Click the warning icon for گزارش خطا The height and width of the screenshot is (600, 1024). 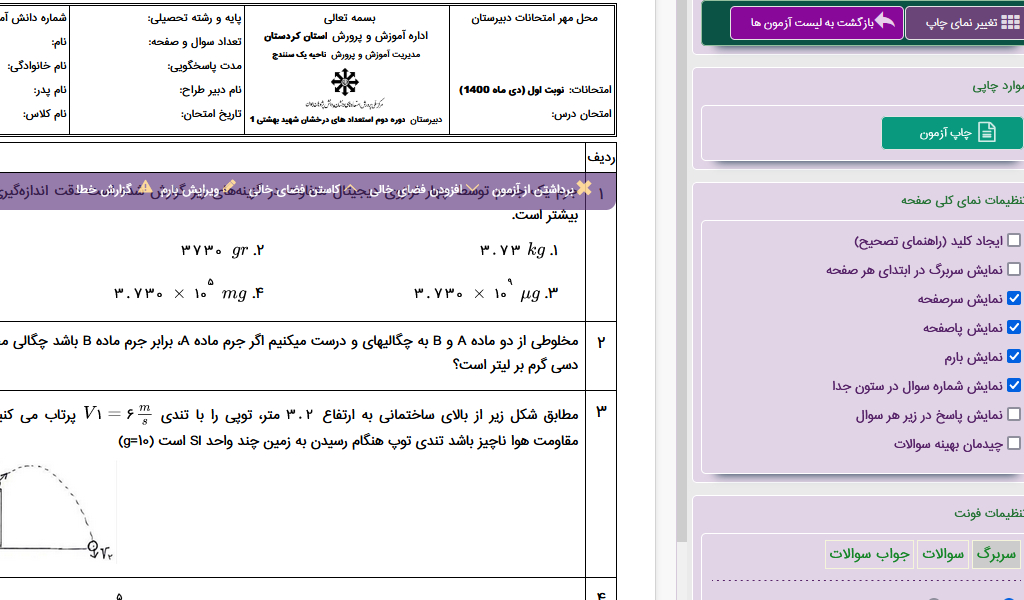click(146, 188)
